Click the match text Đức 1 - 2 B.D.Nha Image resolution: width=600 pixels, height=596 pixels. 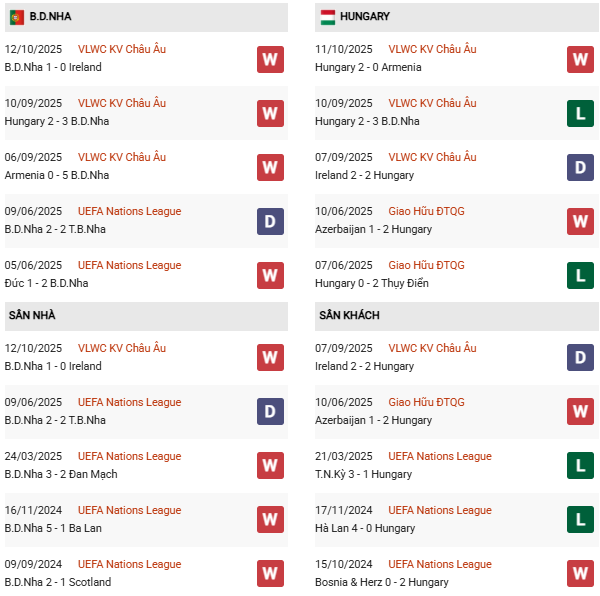click(x=46, y=283)
